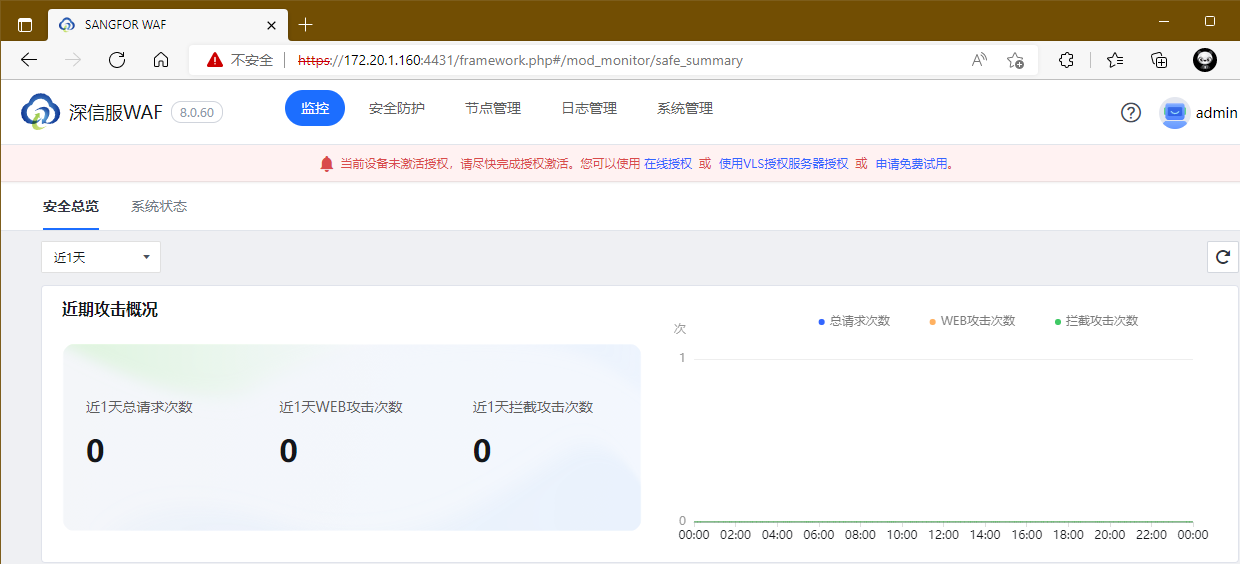Refresh the security overview dashboard
Viewport: 1240px width, 564px height.
point(1222,257)
